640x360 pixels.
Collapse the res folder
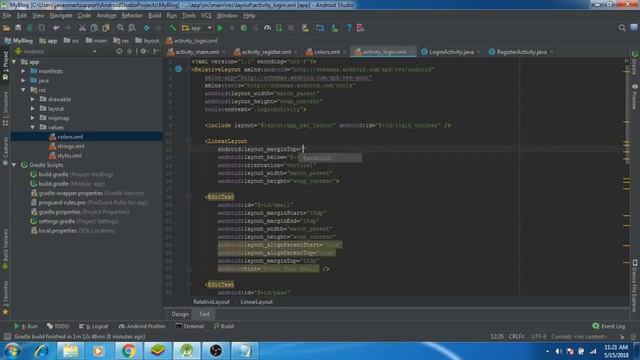(x=23, y=90)
